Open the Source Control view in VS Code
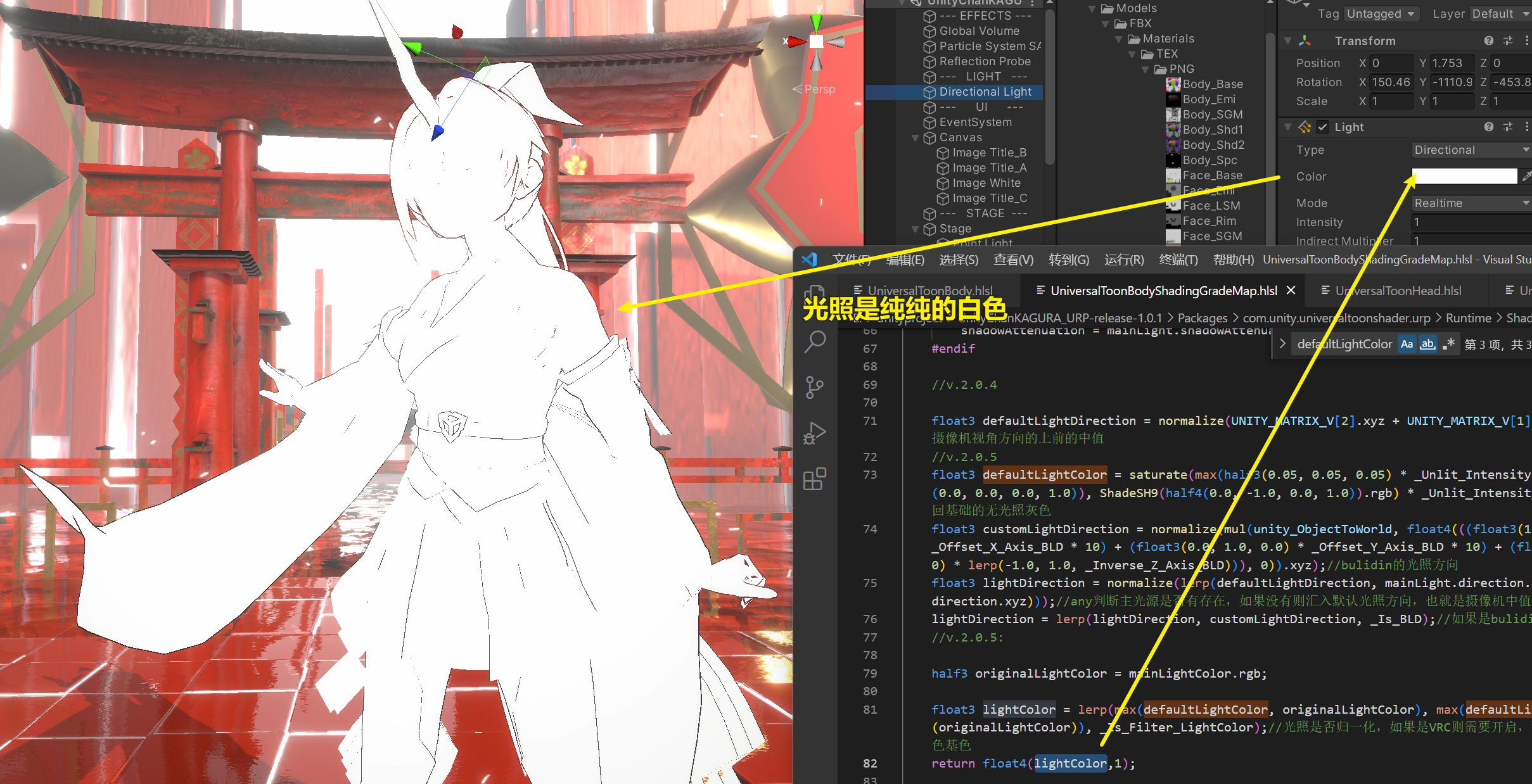This screenshot has width=1532, height=784. click(x=815, y=387)
